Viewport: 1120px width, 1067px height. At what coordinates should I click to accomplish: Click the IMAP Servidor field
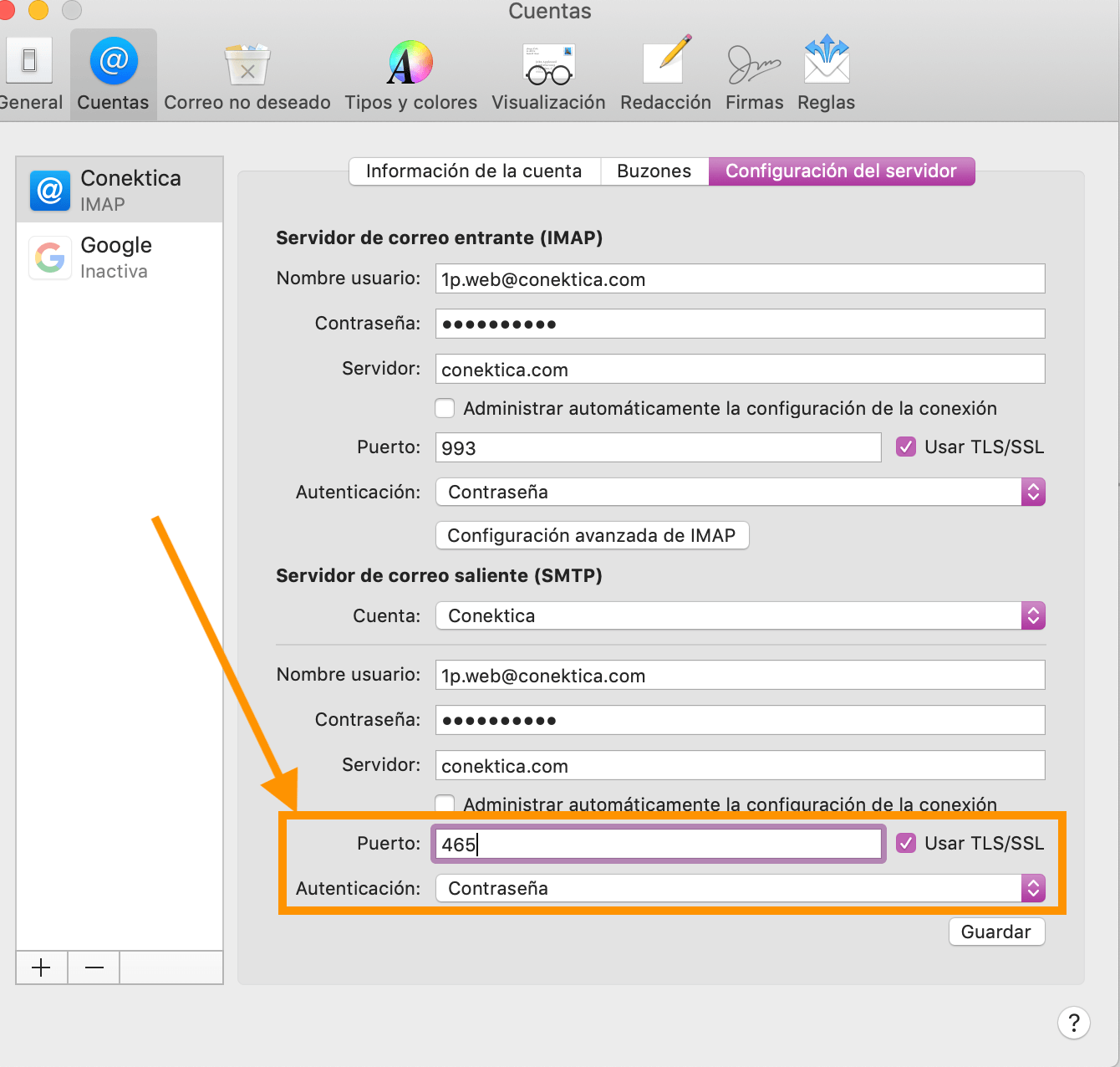tap(740, 369)
